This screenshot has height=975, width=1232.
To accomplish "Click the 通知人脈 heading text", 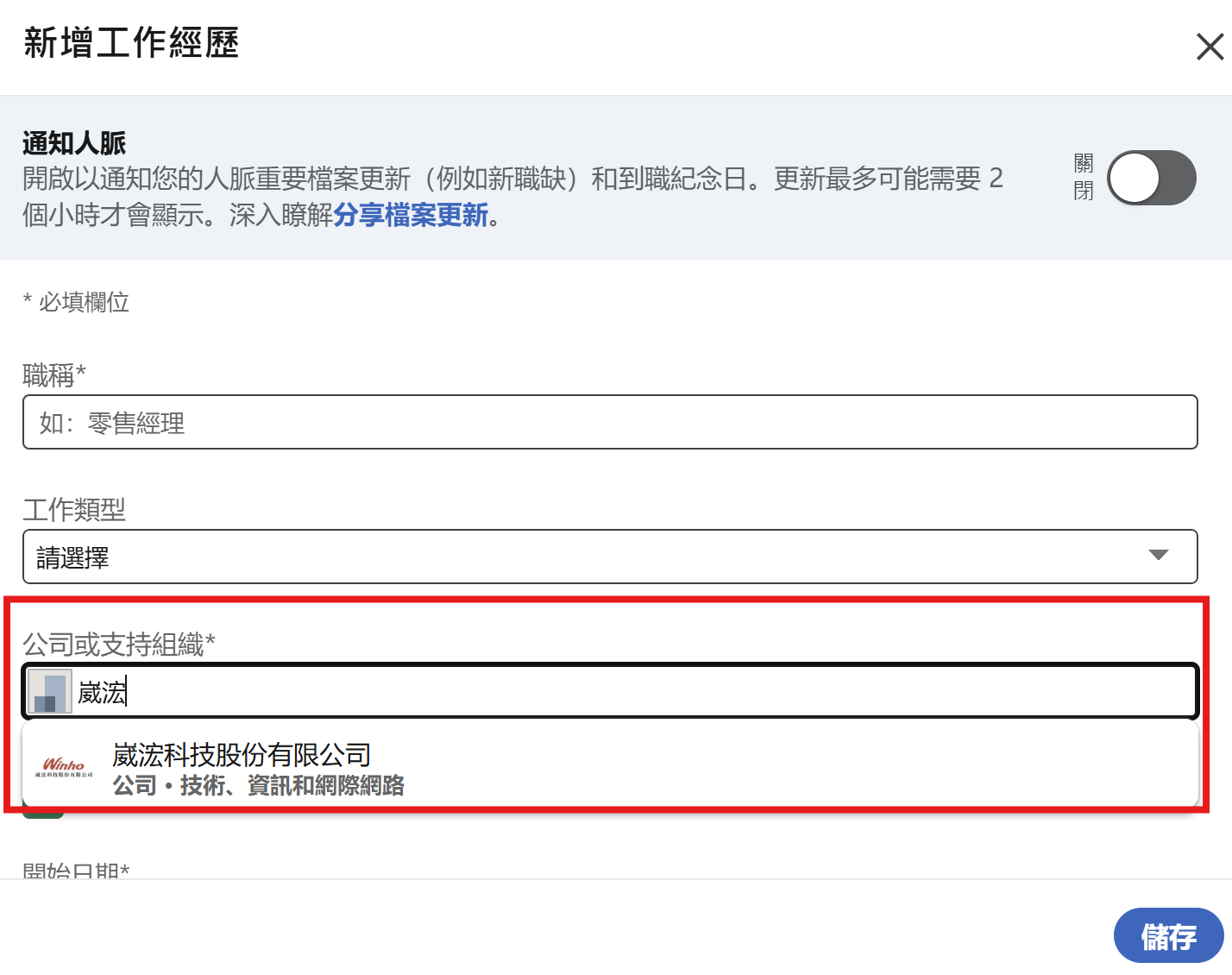I will click(74, 142).
